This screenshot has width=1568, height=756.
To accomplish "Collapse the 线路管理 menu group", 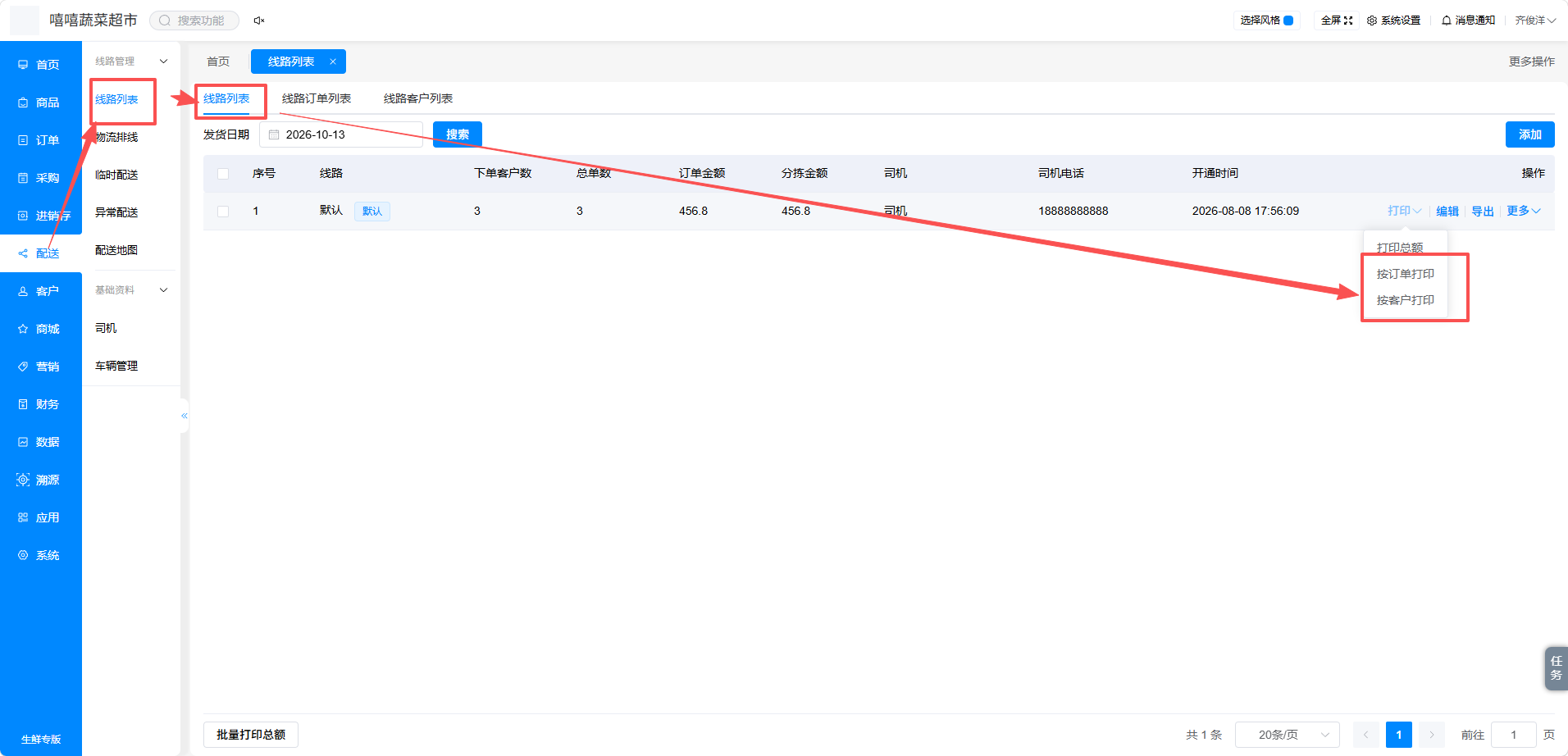I will (163, 61).
